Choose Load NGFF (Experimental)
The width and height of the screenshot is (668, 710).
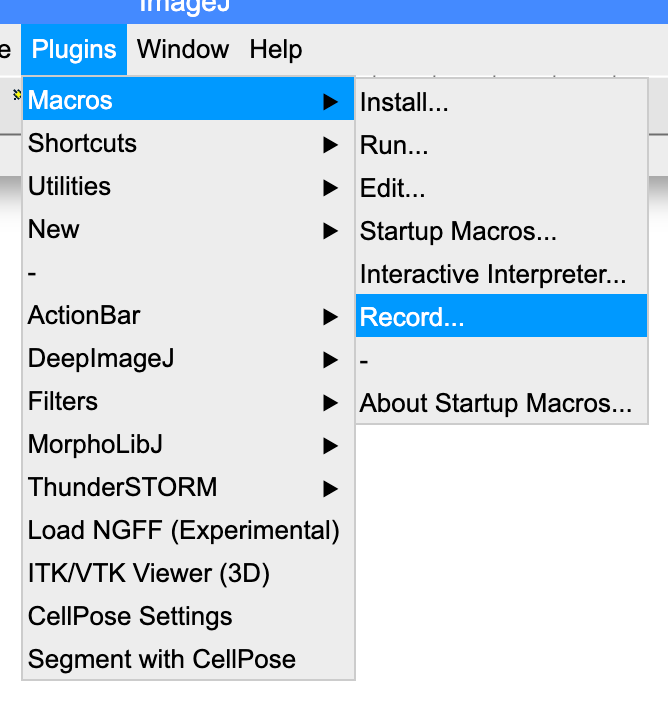(x=188, y=531)
